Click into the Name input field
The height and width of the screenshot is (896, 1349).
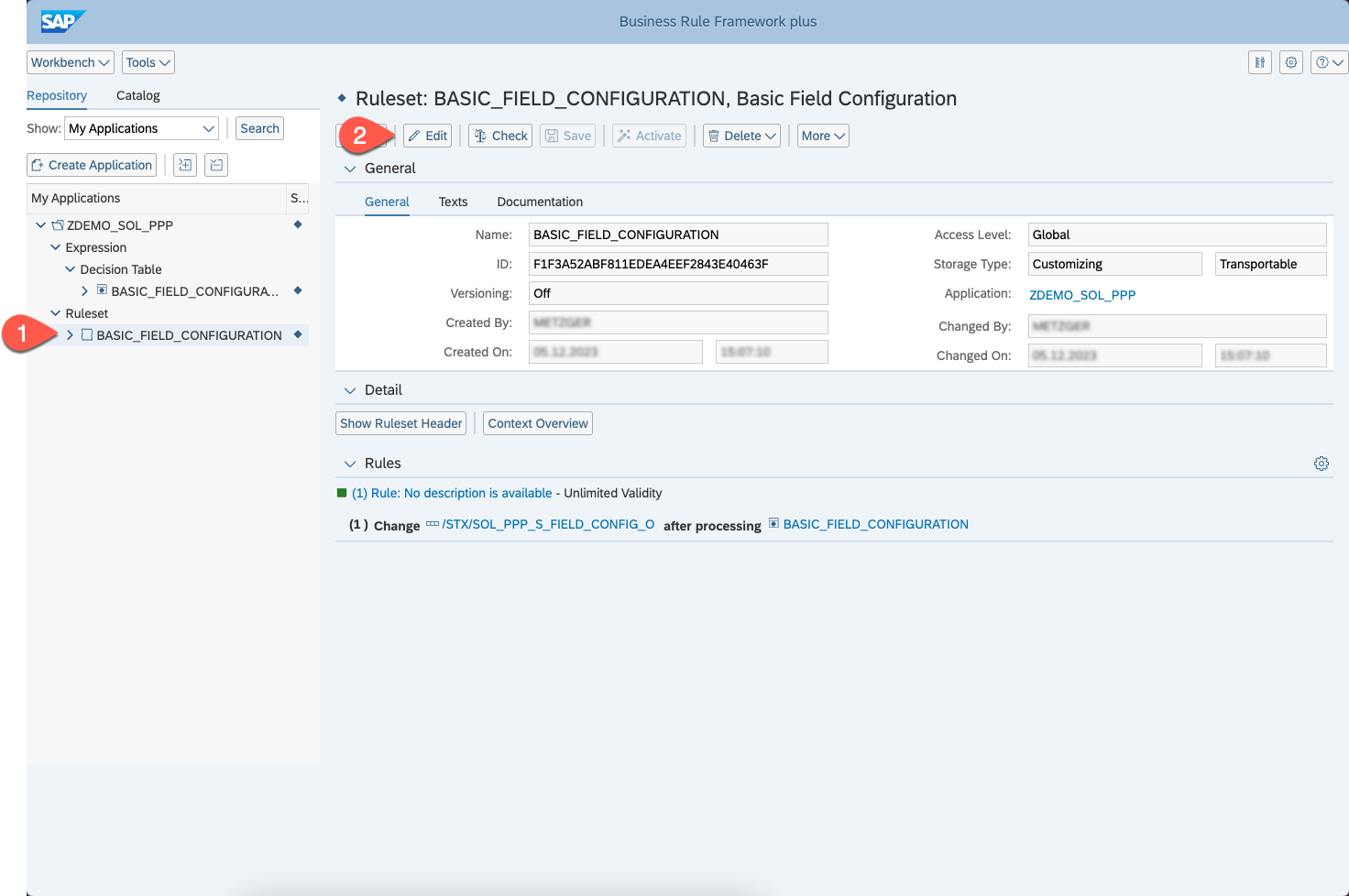tap(677, 235)
